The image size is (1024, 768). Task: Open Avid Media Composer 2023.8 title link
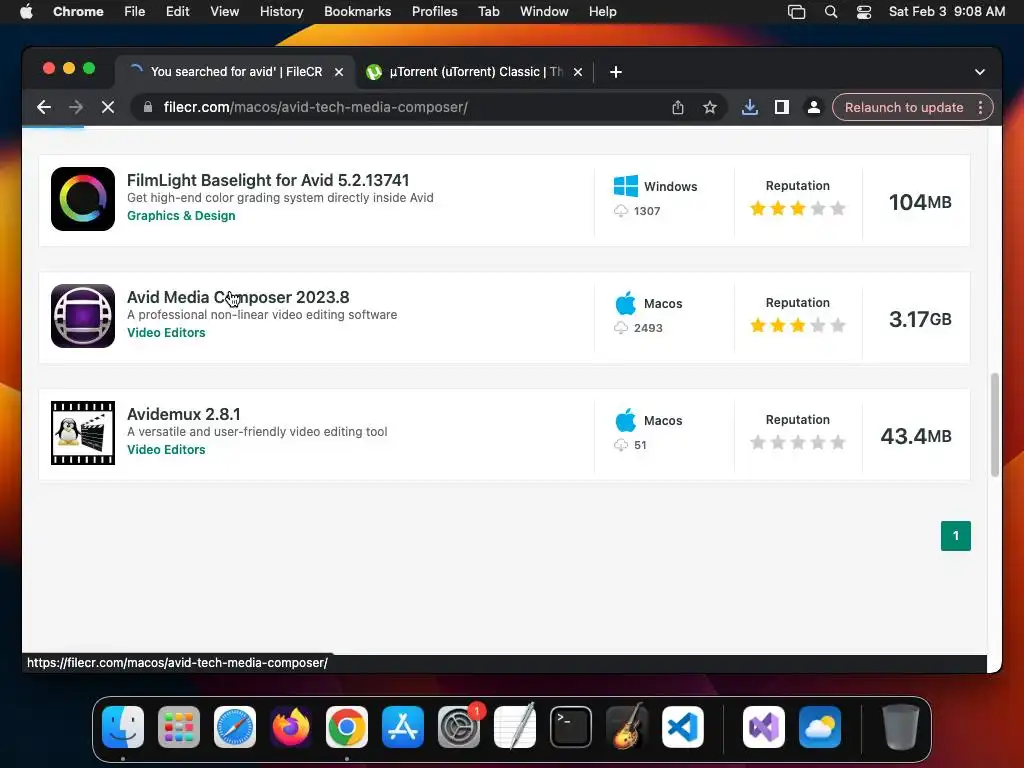click(x=238, y=297)
